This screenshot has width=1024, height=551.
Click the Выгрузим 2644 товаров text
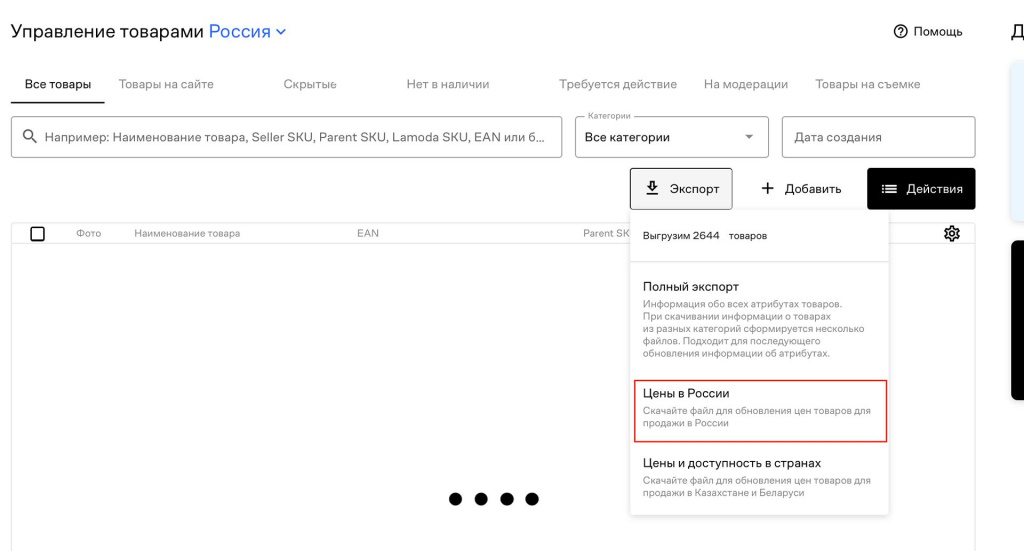(x=705, y=236)
